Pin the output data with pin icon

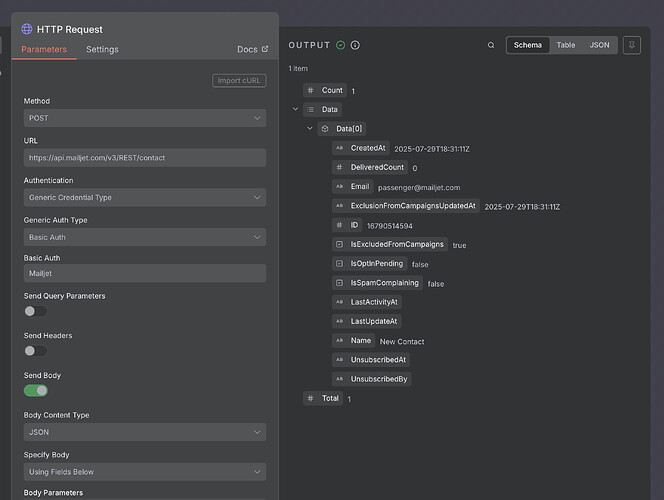pyautogui.click(x=632, y=45)
